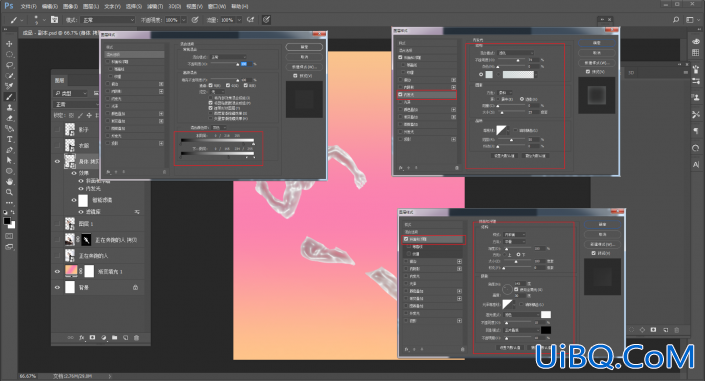Screen dimensions: 705x381
Task: Click 确定 in the blending options dialog
Action: (x=304, y=47)
